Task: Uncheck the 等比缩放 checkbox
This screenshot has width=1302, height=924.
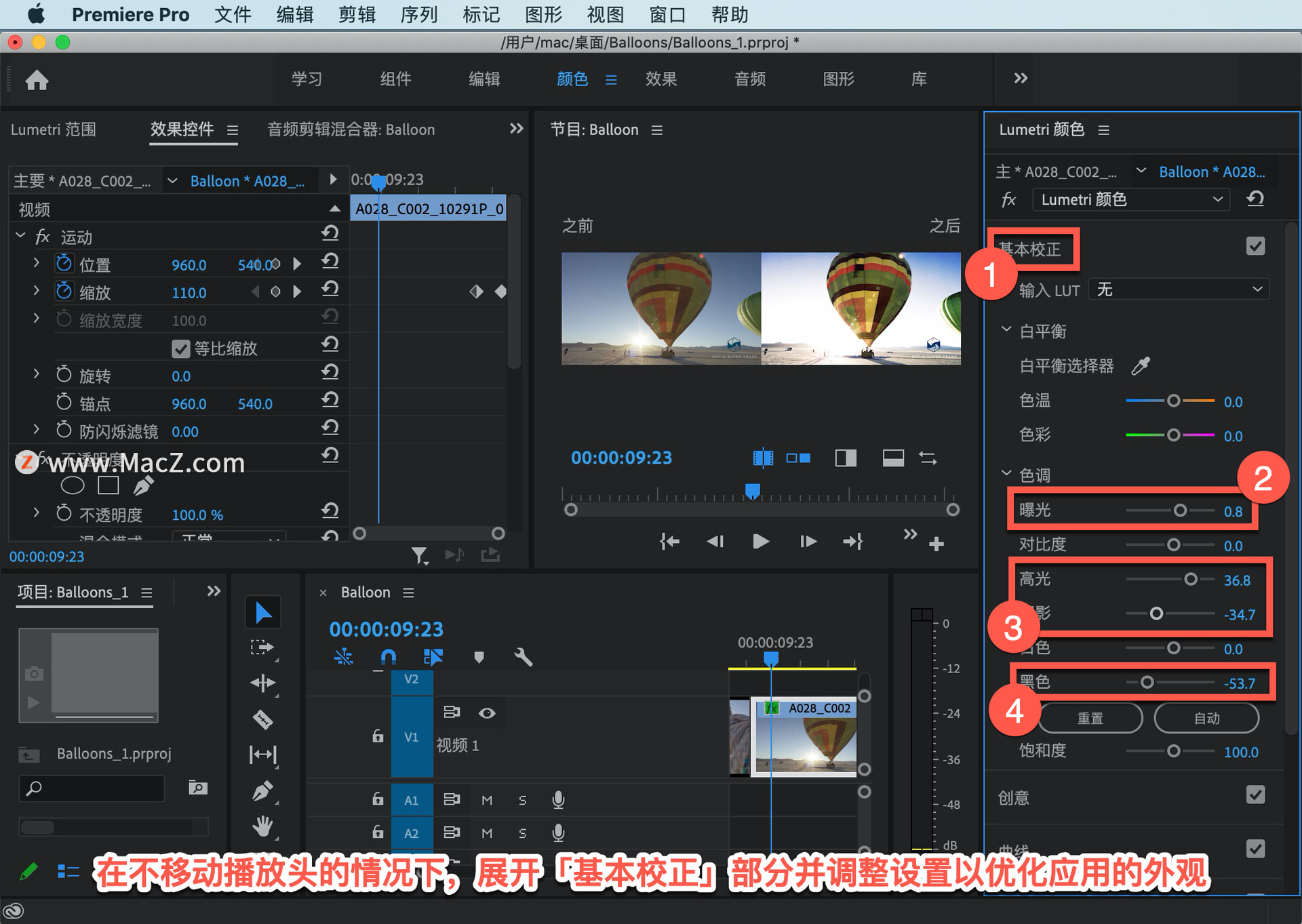Action: pos(180,348)
